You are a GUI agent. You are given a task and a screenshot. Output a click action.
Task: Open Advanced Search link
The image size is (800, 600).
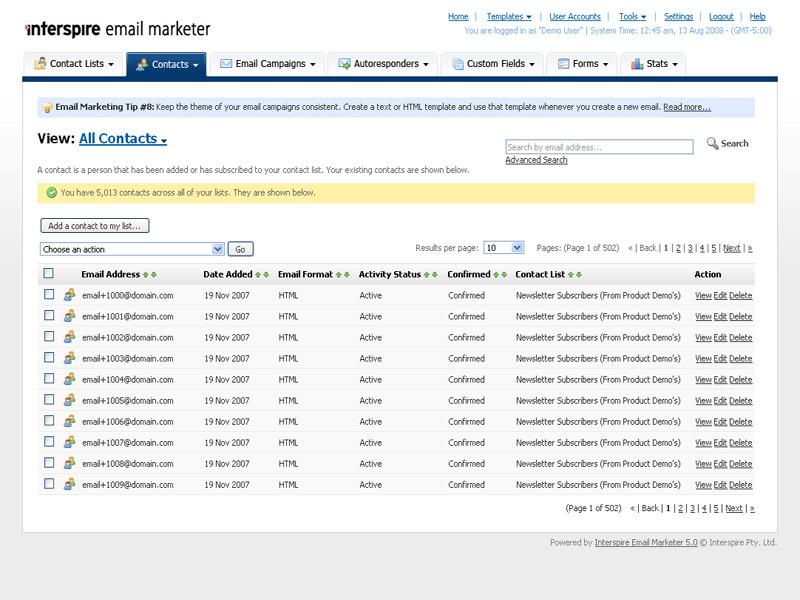point(538,158)
